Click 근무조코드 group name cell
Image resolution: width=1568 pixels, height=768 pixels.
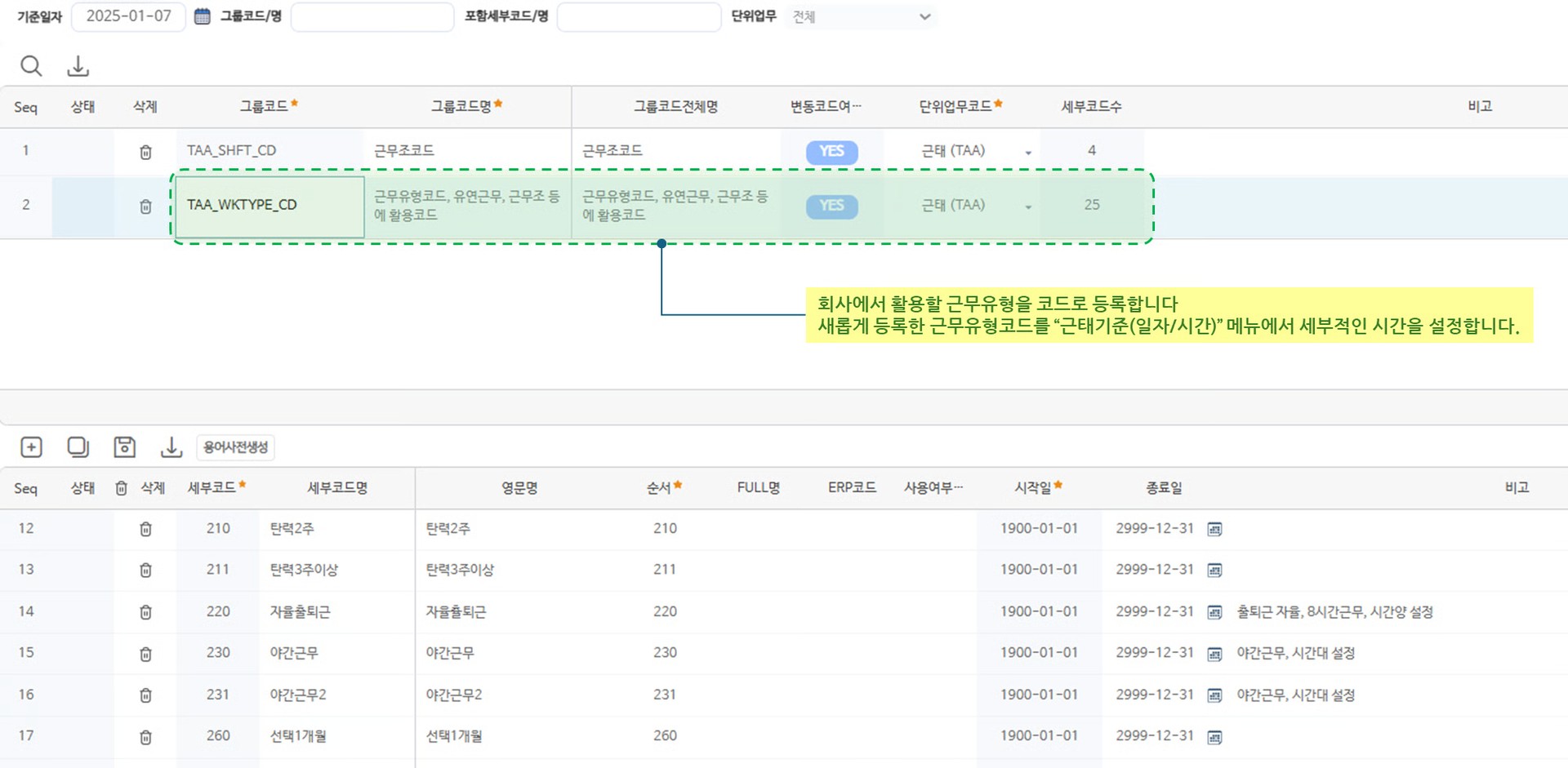(467, 152)
